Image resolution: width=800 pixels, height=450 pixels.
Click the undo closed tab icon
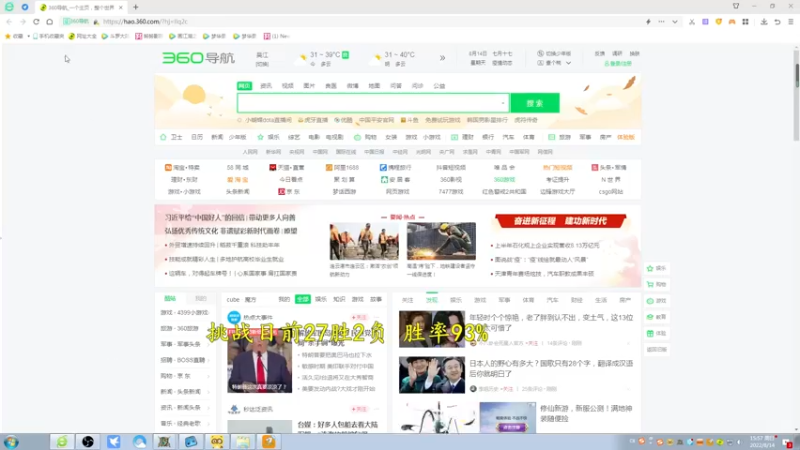pos(777,22)
